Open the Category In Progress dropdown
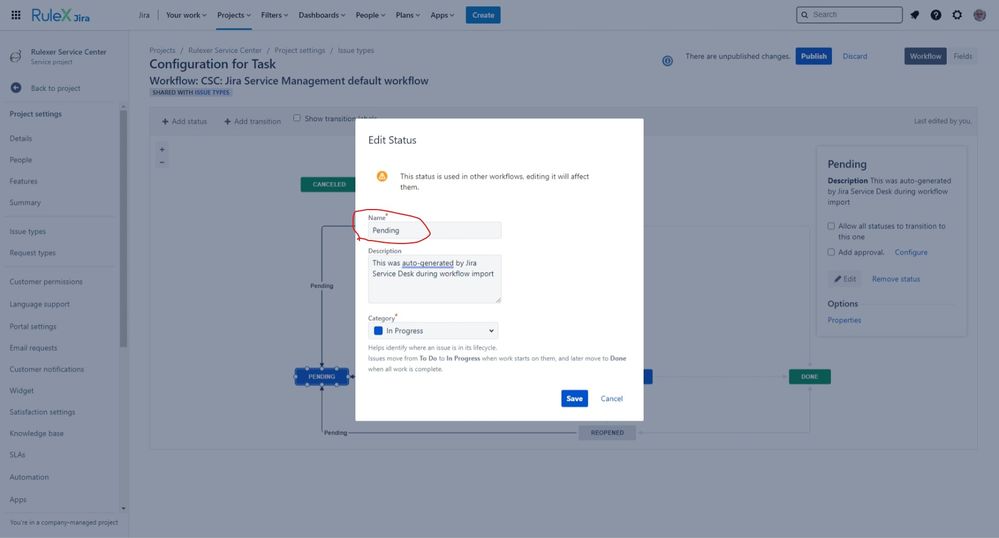This screenshot has height=538, width=999. [x=433, y=331]
